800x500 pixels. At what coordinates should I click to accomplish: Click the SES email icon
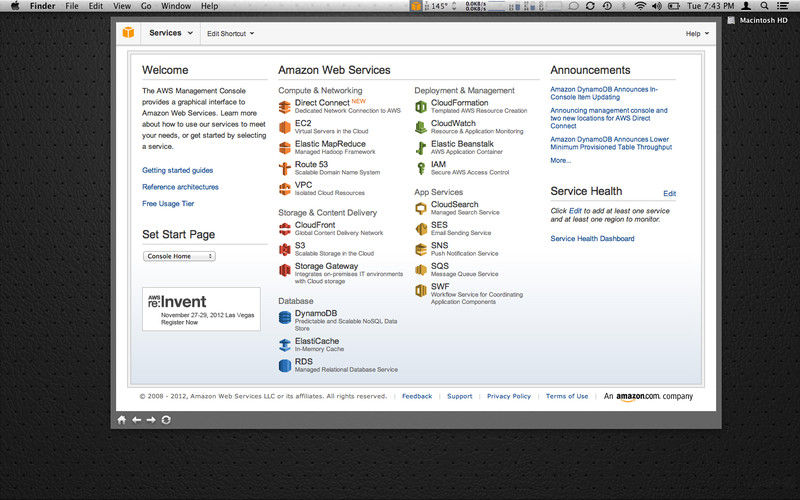[x=421, y=229]
